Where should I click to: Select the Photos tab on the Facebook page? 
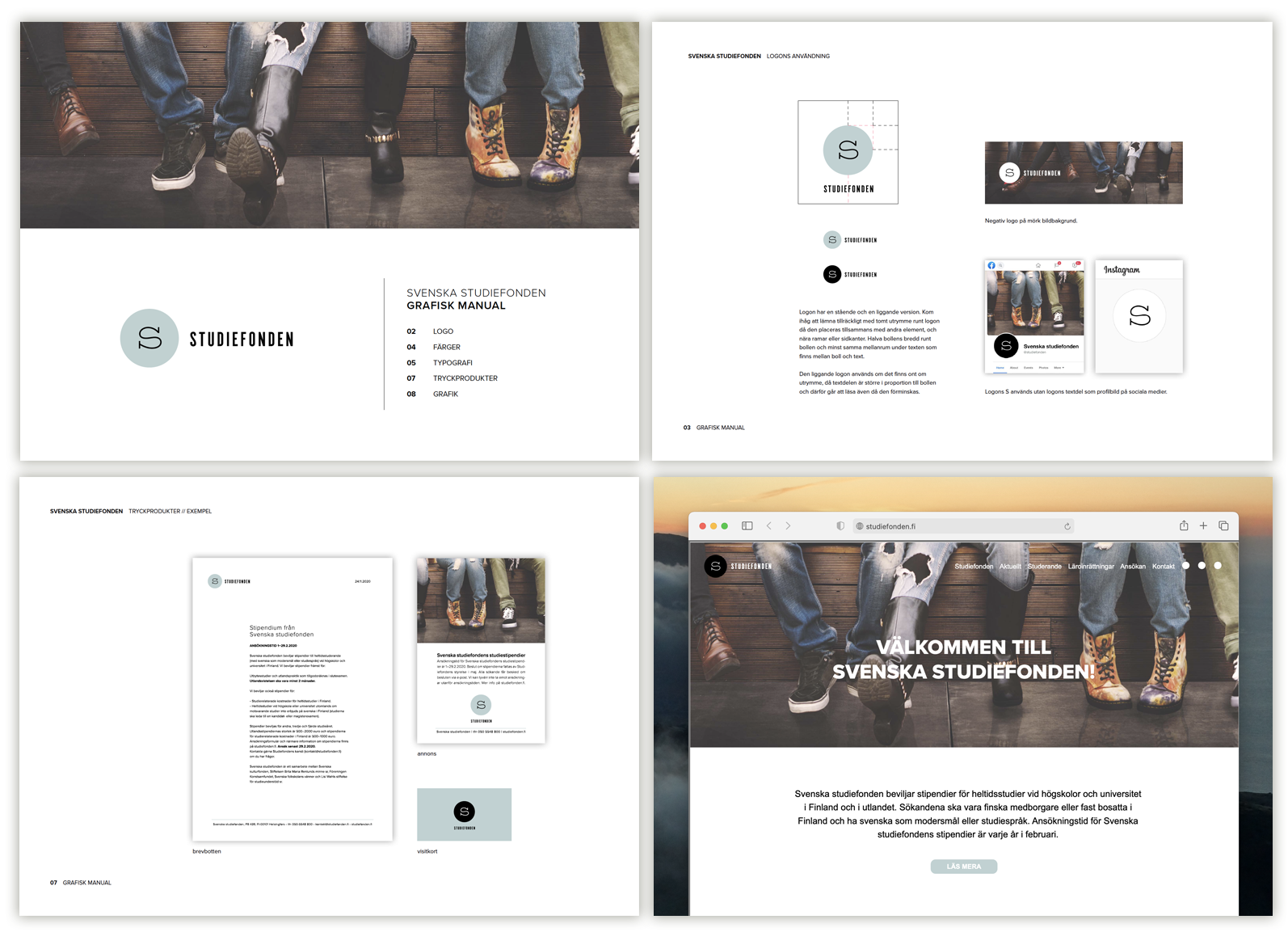[x=1043, y=368]
